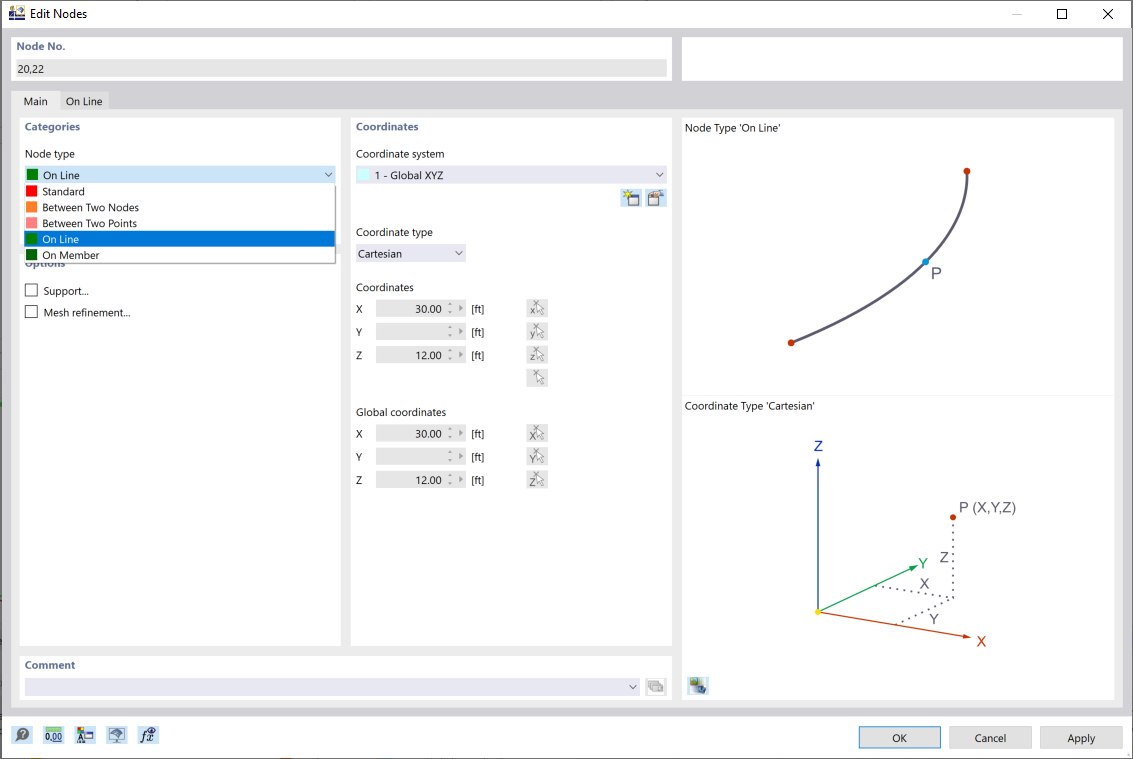Switch to the On Line tab

tap(84, 101)
